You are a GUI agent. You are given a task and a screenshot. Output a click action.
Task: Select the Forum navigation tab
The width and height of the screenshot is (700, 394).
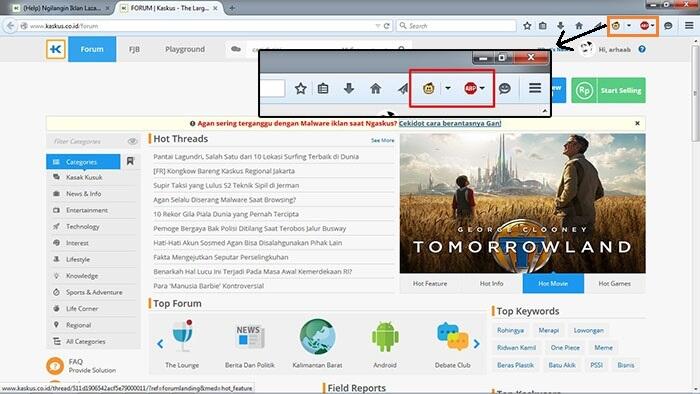tap(92, 49)
